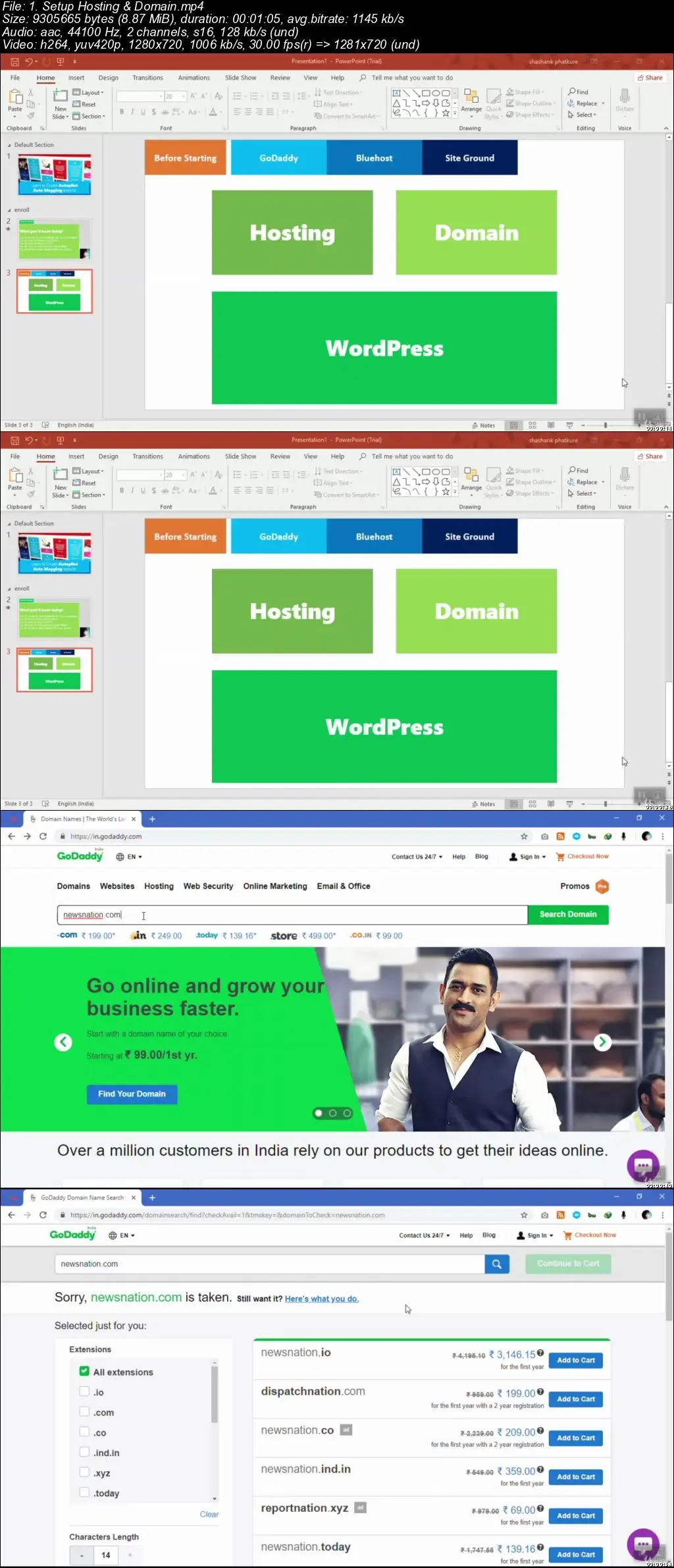
Task: Decrease Characters Length with the minus button
Action: 82,1555
